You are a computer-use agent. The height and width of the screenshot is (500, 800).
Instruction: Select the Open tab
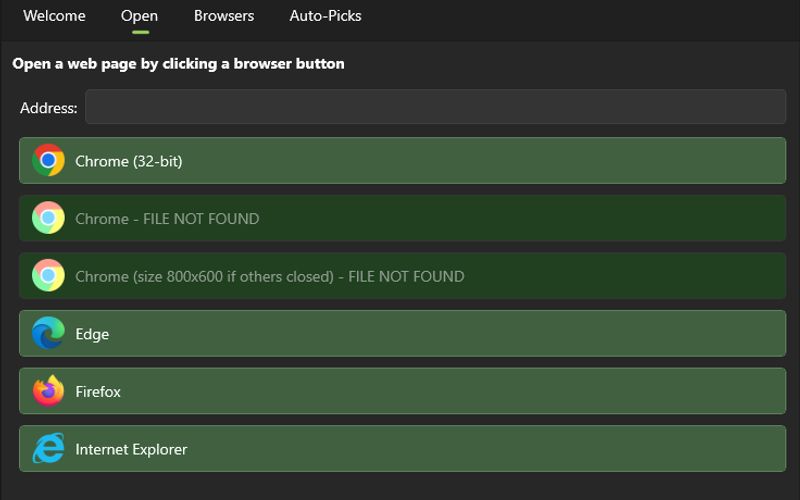click(x=139, y=16)
